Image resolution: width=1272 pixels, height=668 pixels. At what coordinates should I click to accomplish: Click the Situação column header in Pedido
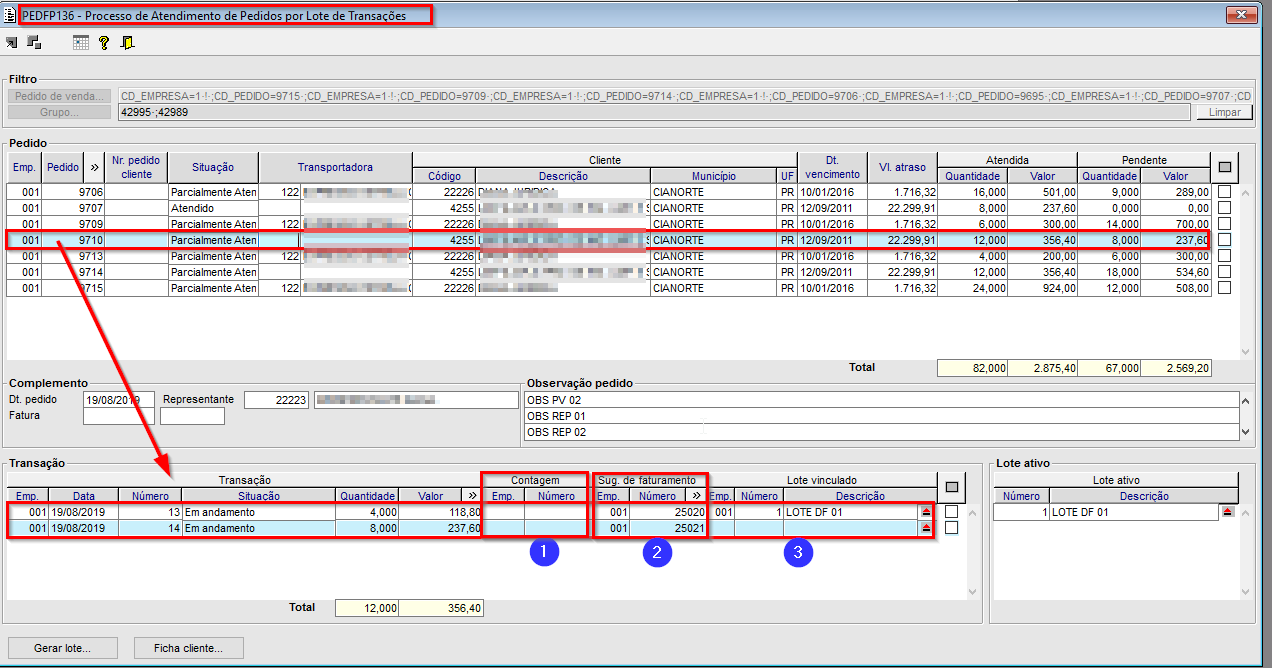coord(213,168)
